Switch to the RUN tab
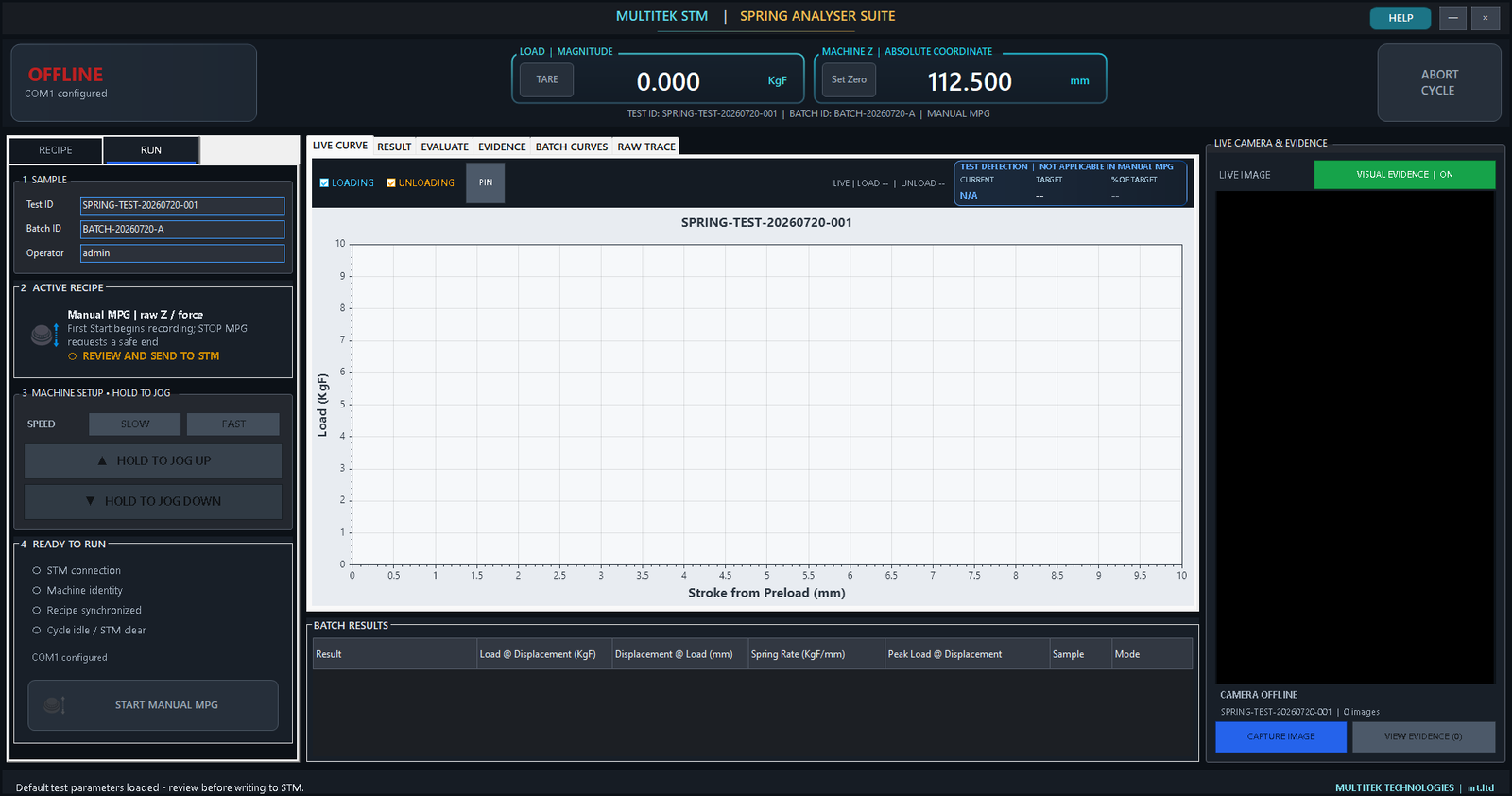This screenshot has height=796, width=1512. (x=151, y=150)
